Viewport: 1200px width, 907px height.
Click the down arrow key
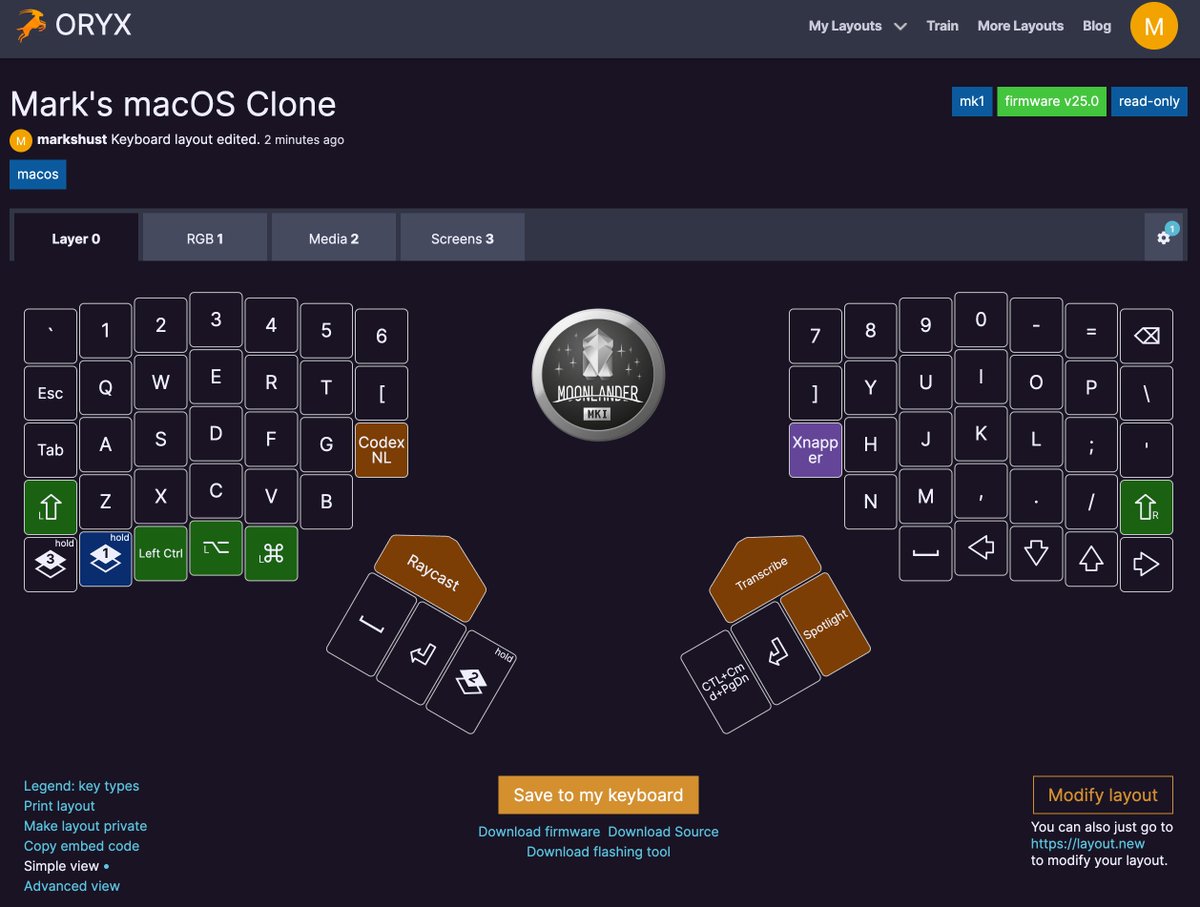(x=1036, y=553)
